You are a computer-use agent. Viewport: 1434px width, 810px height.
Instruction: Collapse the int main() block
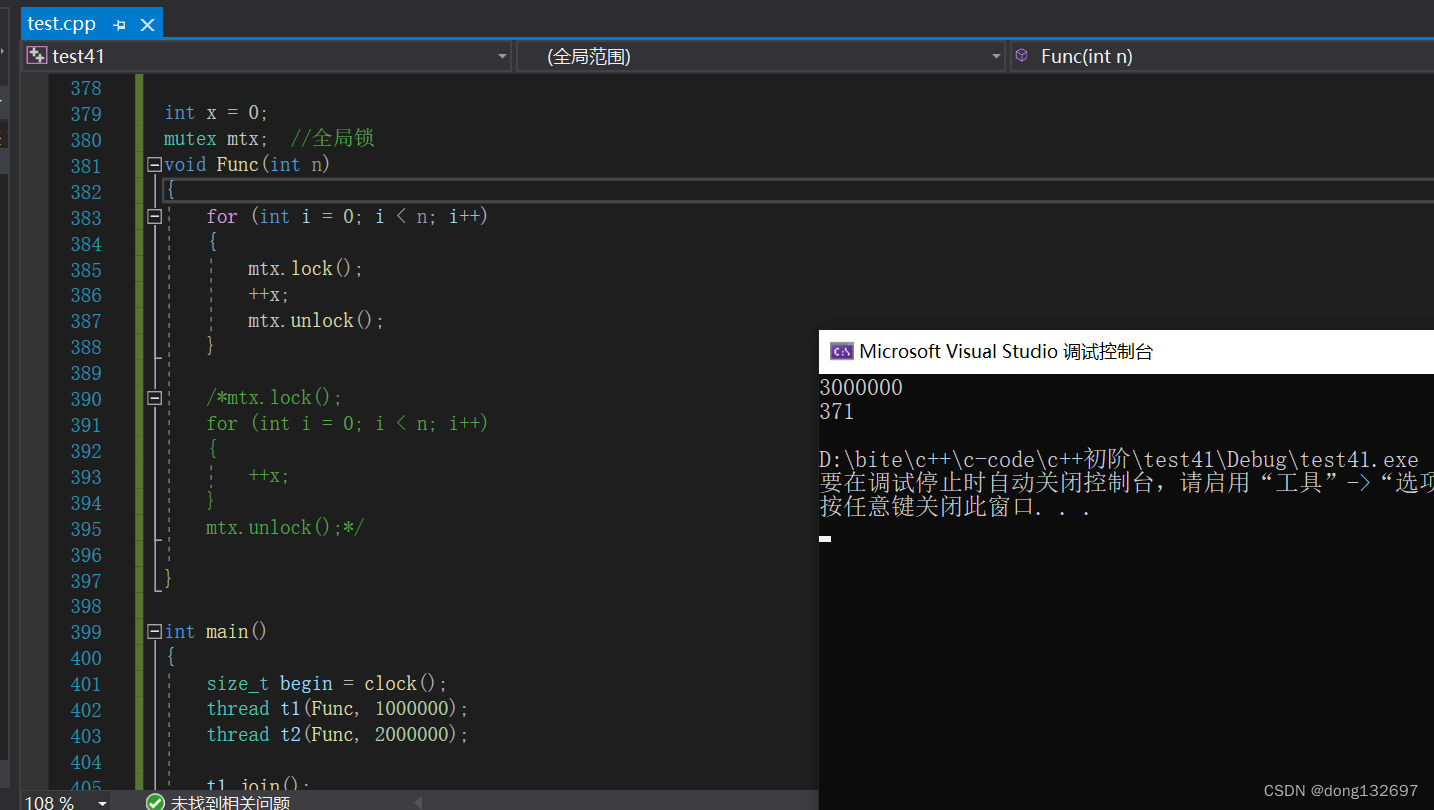[x=154, y=631]
